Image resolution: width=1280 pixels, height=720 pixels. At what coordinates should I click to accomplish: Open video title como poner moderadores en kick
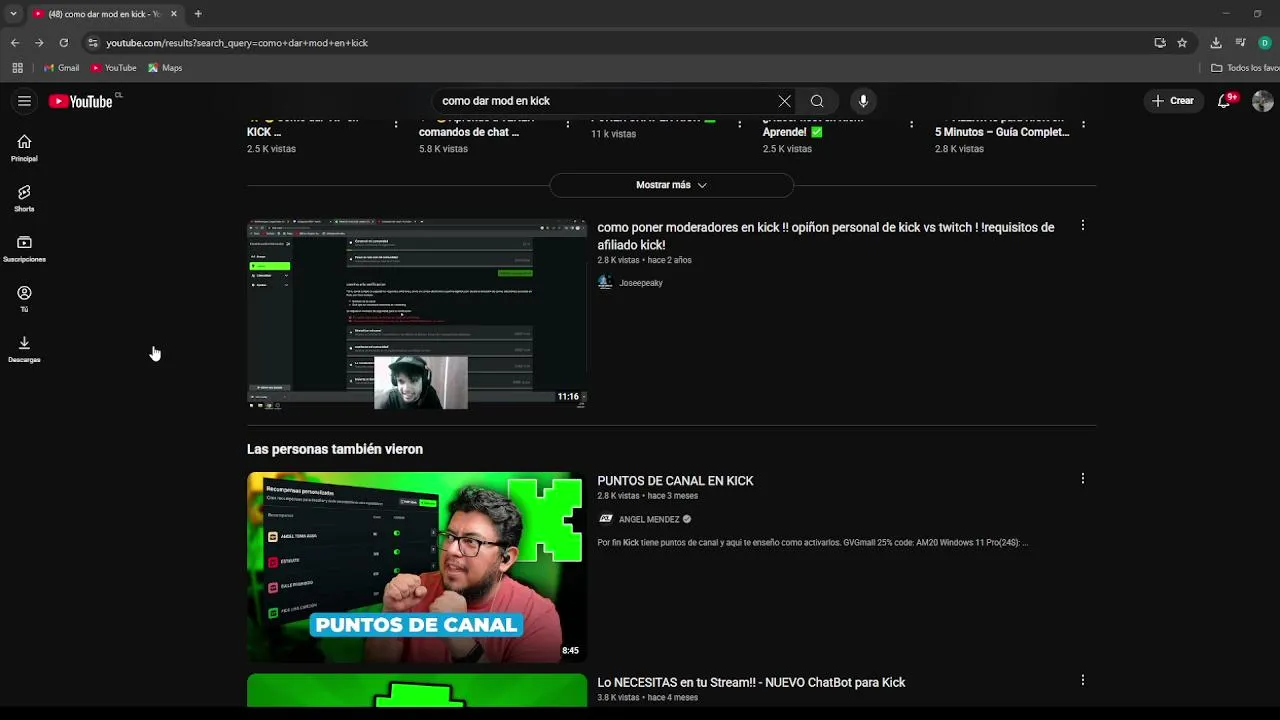point(826,236)
